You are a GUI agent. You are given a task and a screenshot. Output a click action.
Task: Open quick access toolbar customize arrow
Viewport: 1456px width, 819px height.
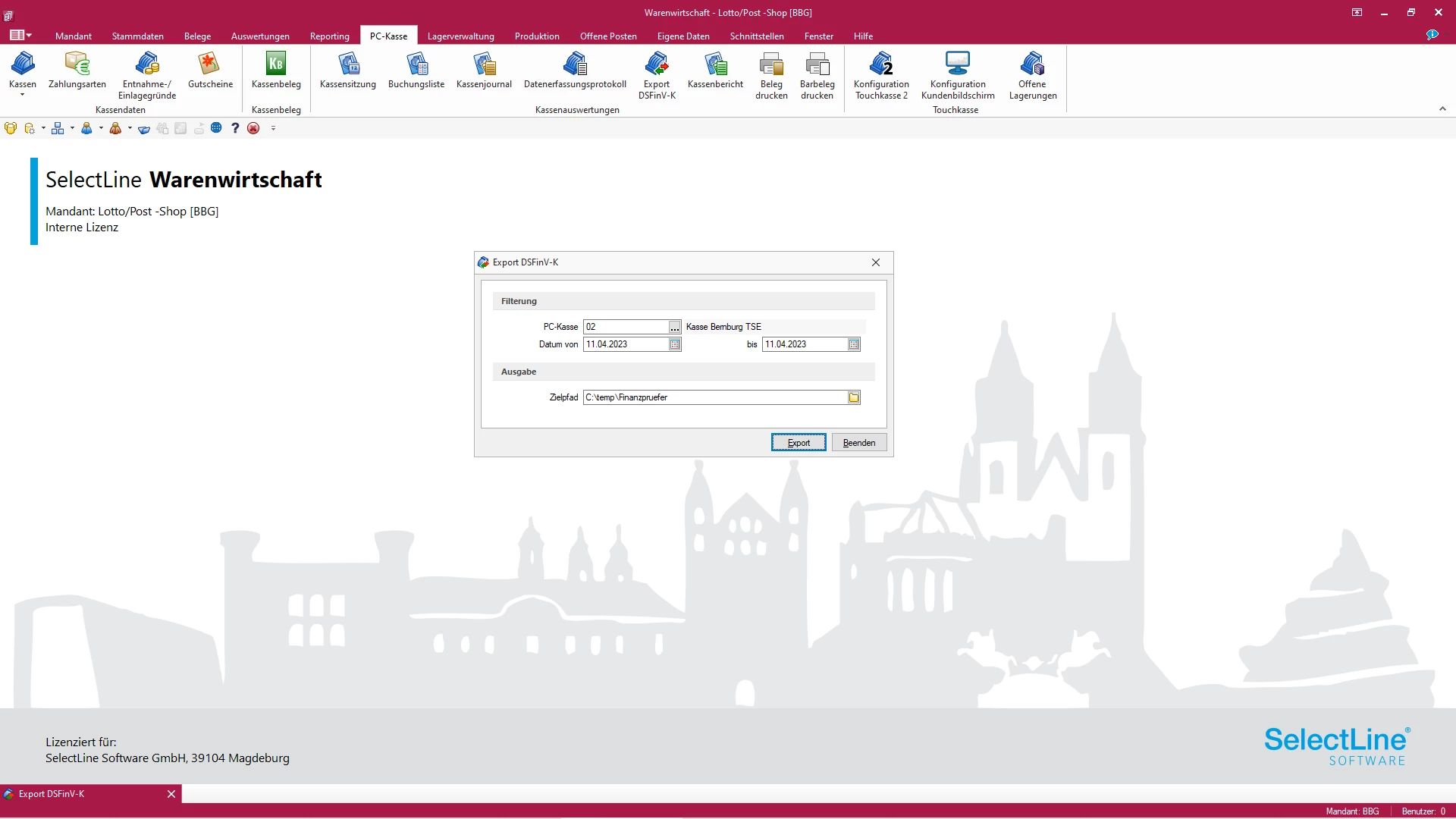tap(273, 128)
